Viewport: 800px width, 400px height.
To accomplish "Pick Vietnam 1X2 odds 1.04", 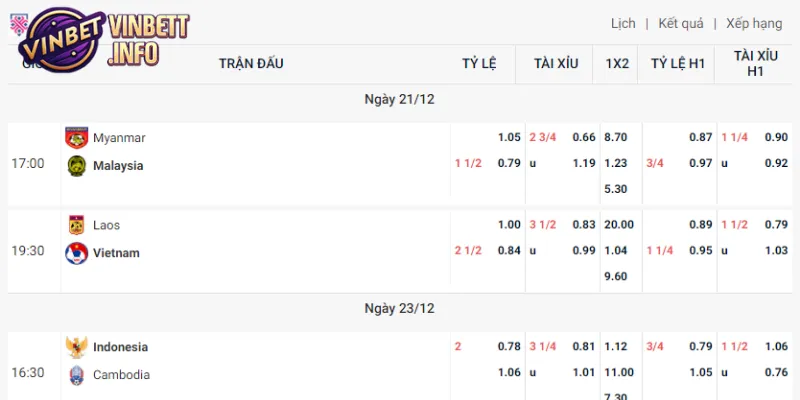I will pyautogui.click(x=616, y=252).
